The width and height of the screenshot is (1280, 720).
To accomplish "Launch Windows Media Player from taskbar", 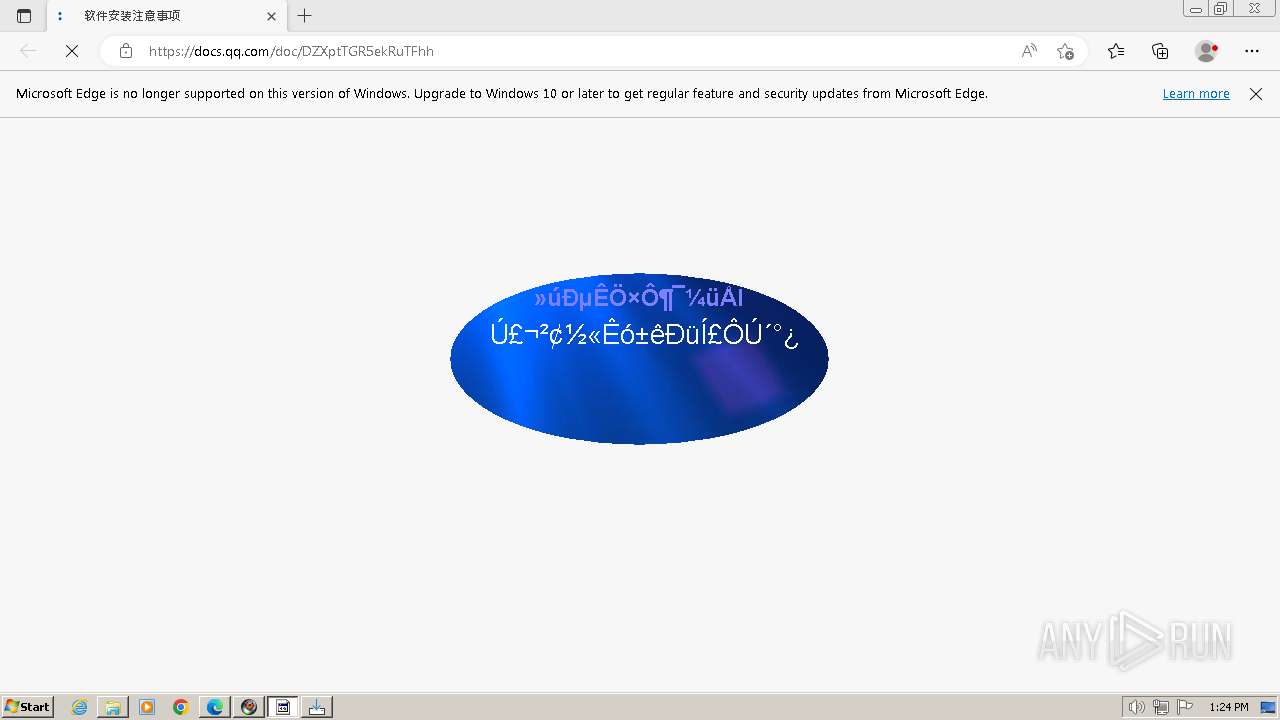I will (x=147, y=707).
